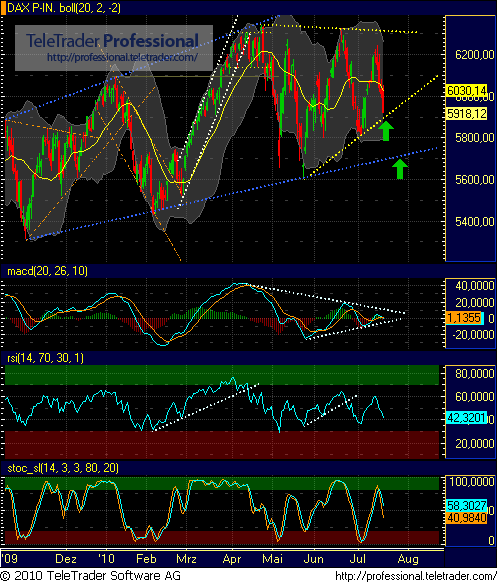The image size is (497, 585).
Task: Click the 'Dez' month label on time axis
Action: tap(66, 559)
